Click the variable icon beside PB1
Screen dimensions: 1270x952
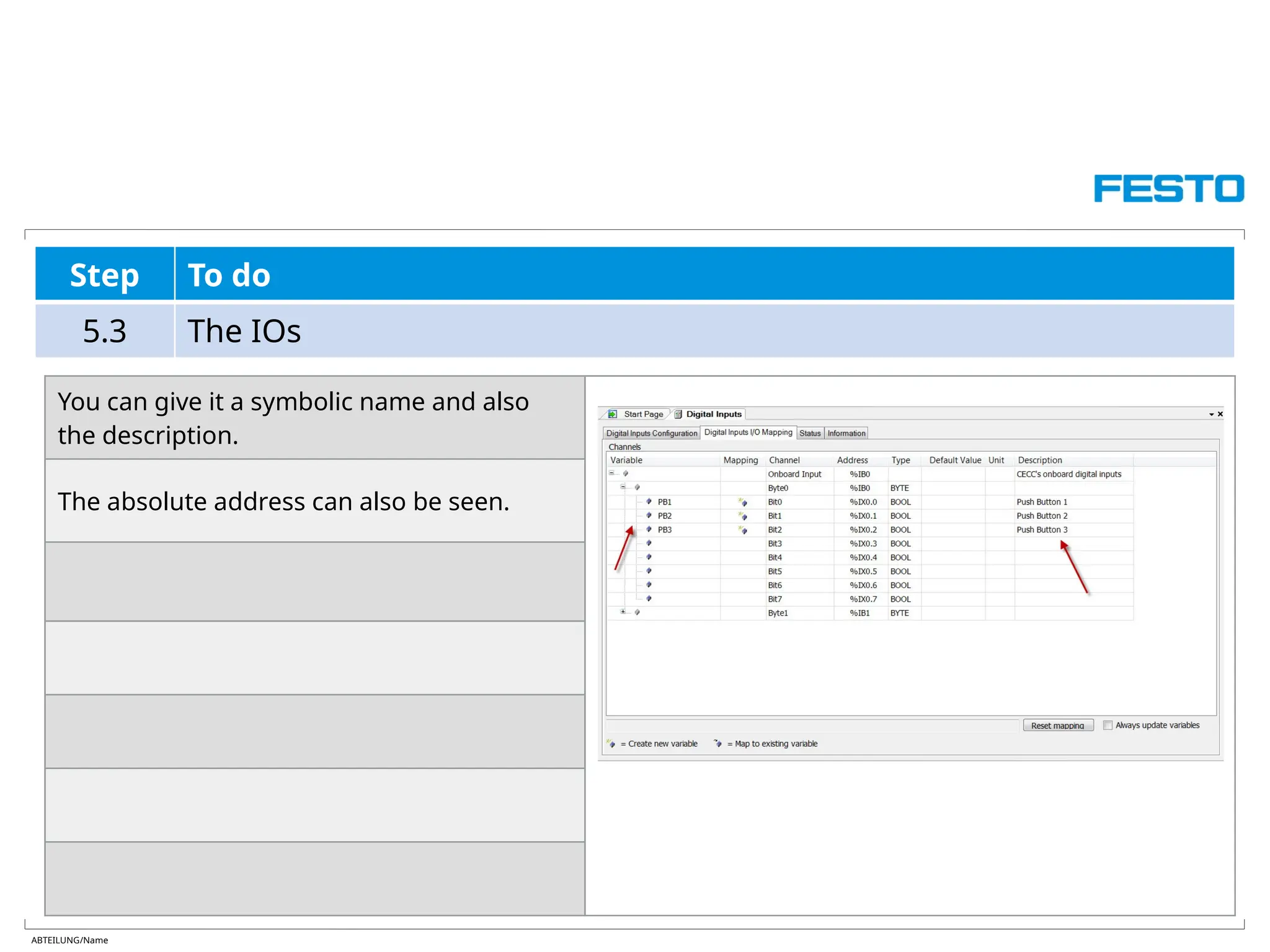point(649,501)
